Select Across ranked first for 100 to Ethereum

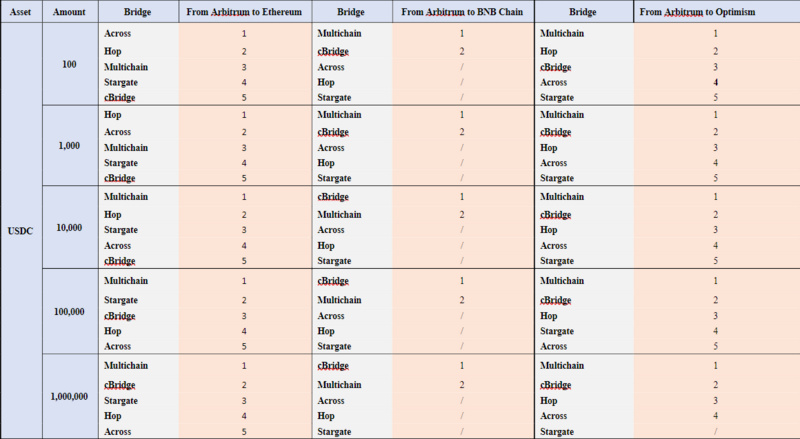(x=118, y=34)
